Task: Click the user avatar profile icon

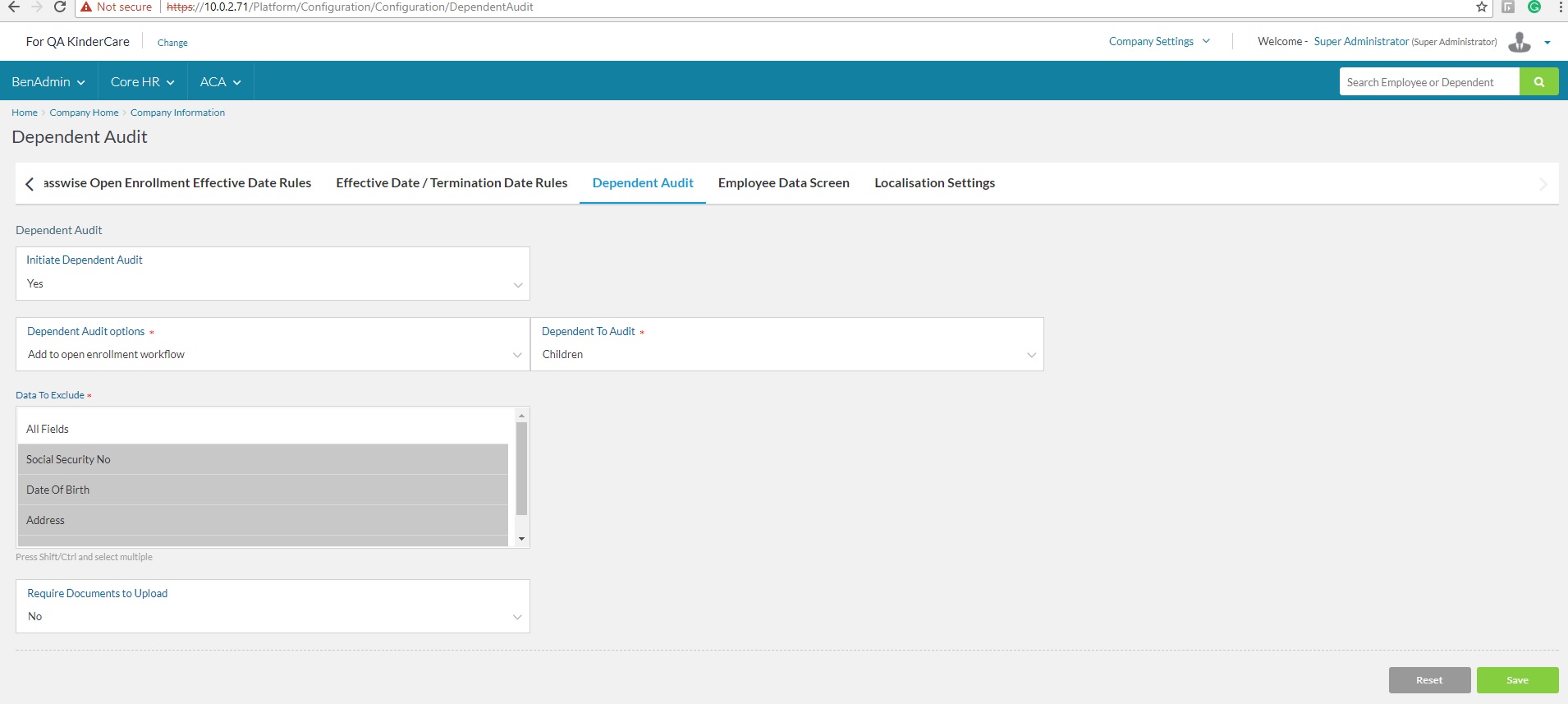Action: tap(1520, 42)
